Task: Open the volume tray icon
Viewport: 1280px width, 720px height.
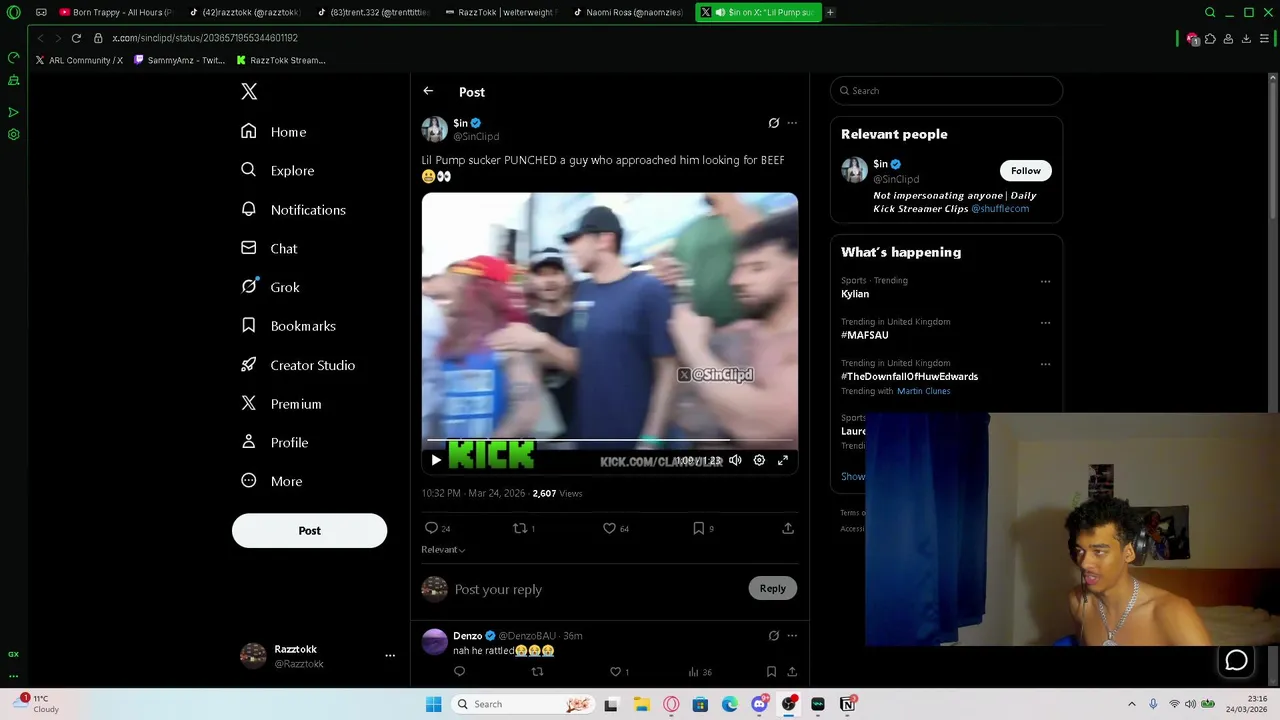Action: (1192, 704)
